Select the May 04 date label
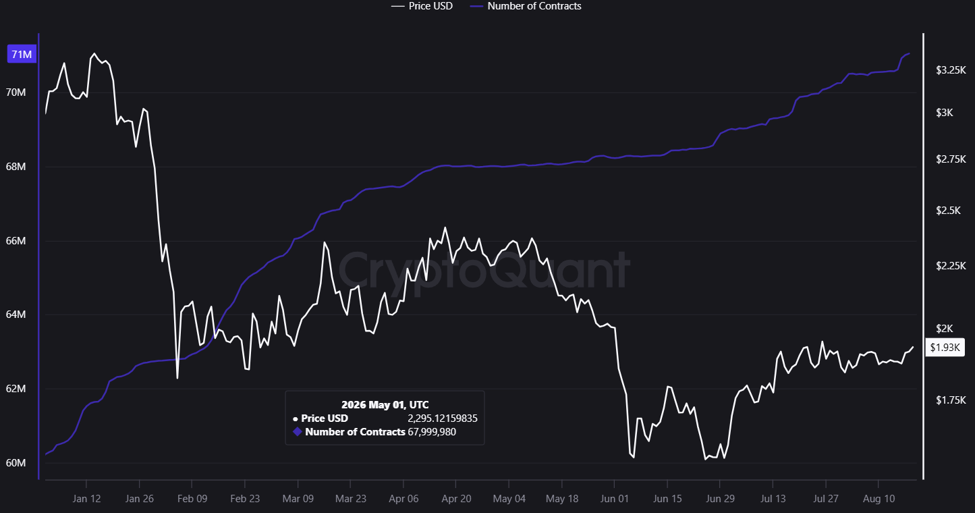Viewport: 975px width, 513px height. tap(509, 499)
